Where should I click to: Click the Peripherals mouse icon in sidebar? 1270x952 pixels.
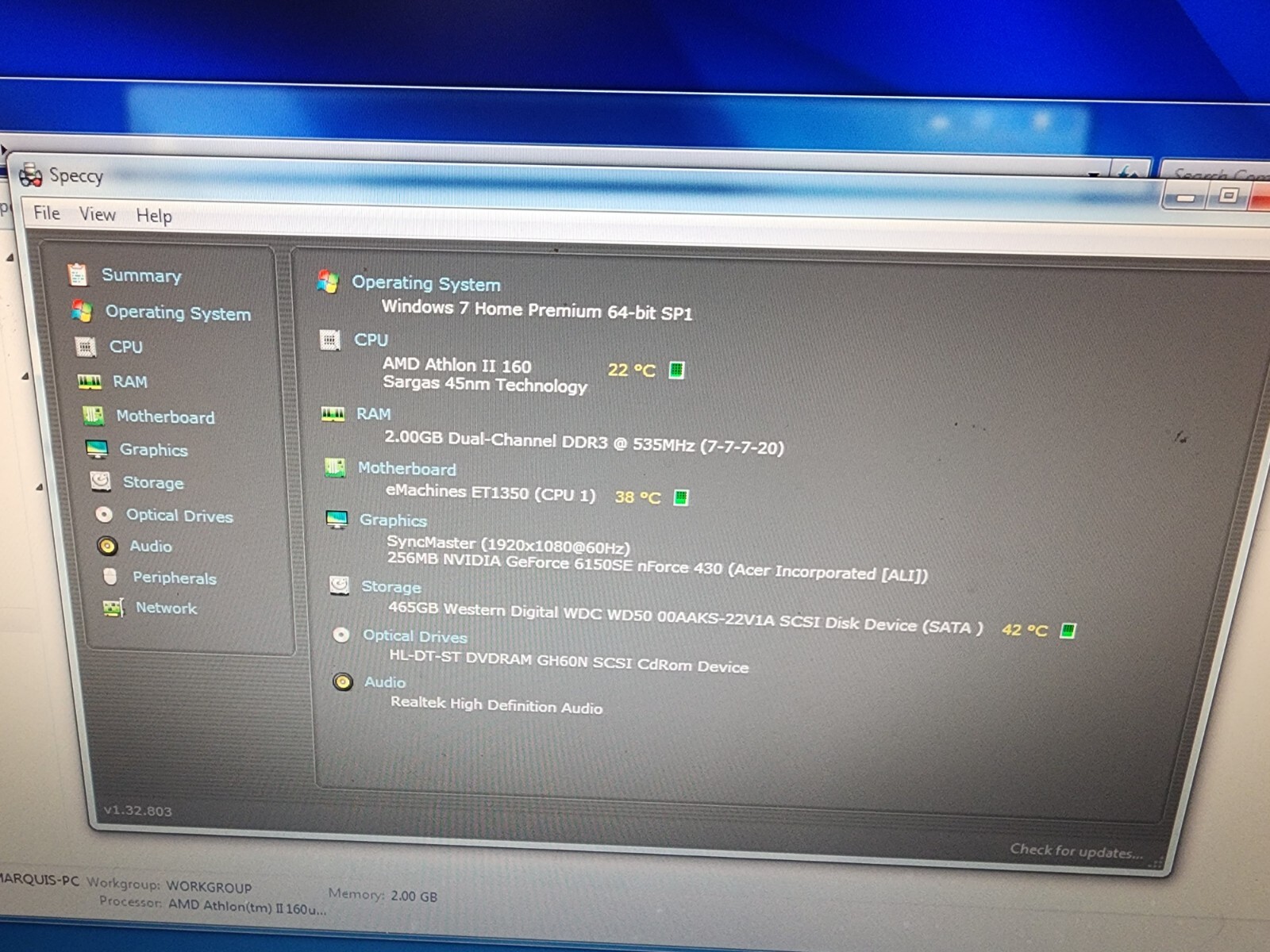click(x=110, y=576)
